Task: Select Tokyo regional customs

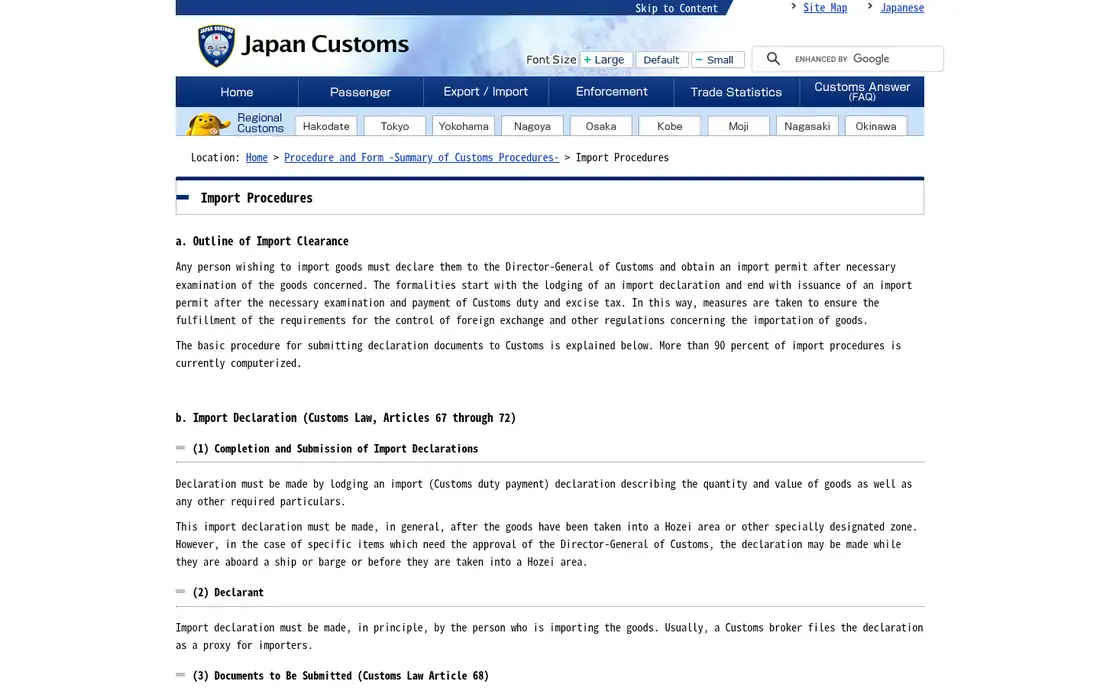Action: [395, 126]
